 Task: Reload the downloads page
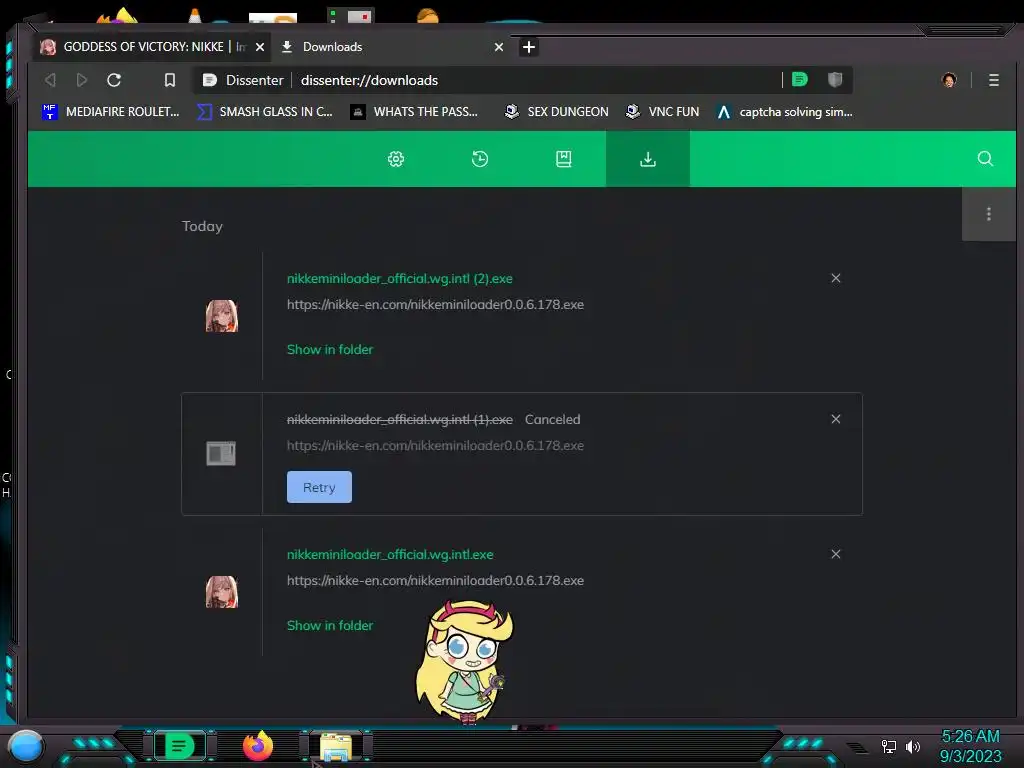pyautogui.click(x=114, y=80)
